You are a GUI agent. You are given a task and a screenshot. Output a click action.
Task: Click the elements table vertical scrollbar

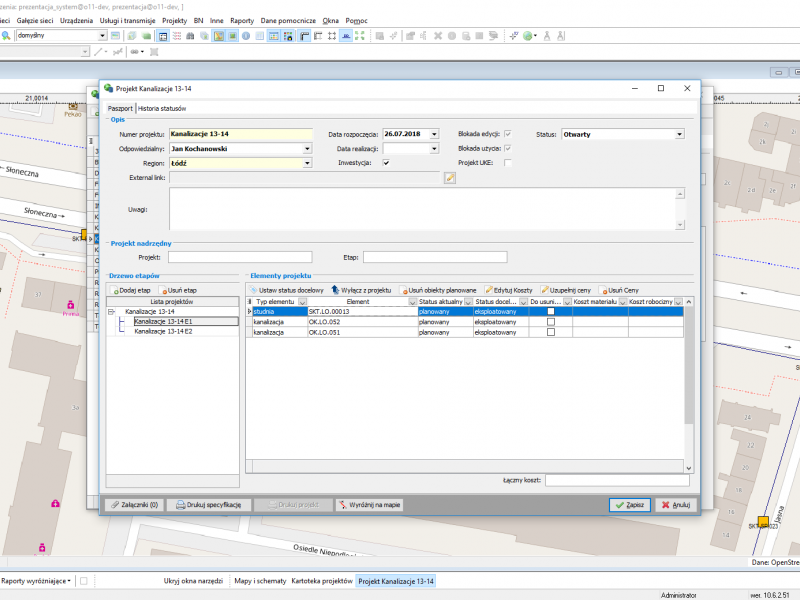(x=689, y=365)
